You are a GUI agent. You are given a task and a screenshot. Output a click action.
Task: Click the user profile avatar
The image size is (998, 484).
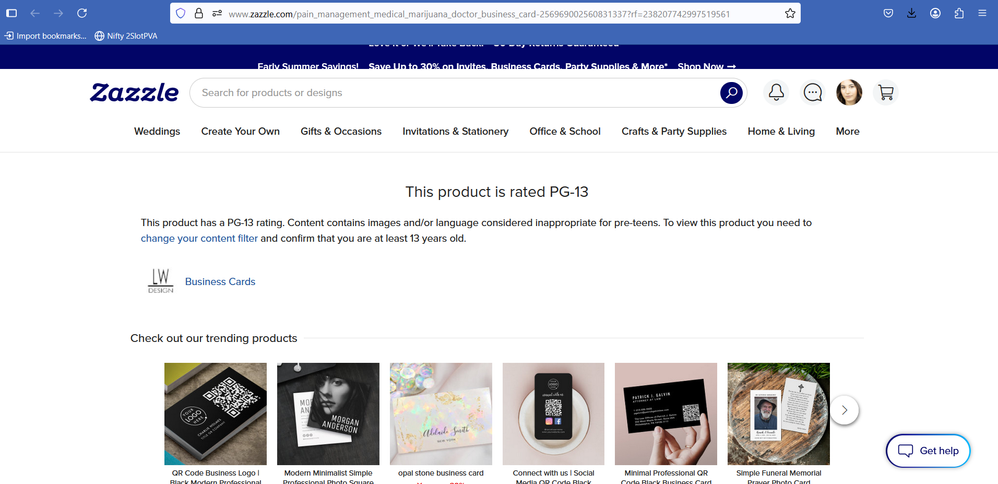click(849, 93)
